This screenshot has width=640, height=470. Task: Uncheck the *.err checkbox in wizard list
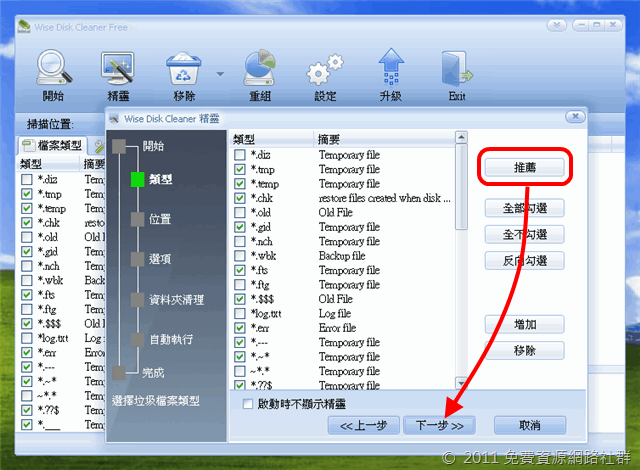240,328
